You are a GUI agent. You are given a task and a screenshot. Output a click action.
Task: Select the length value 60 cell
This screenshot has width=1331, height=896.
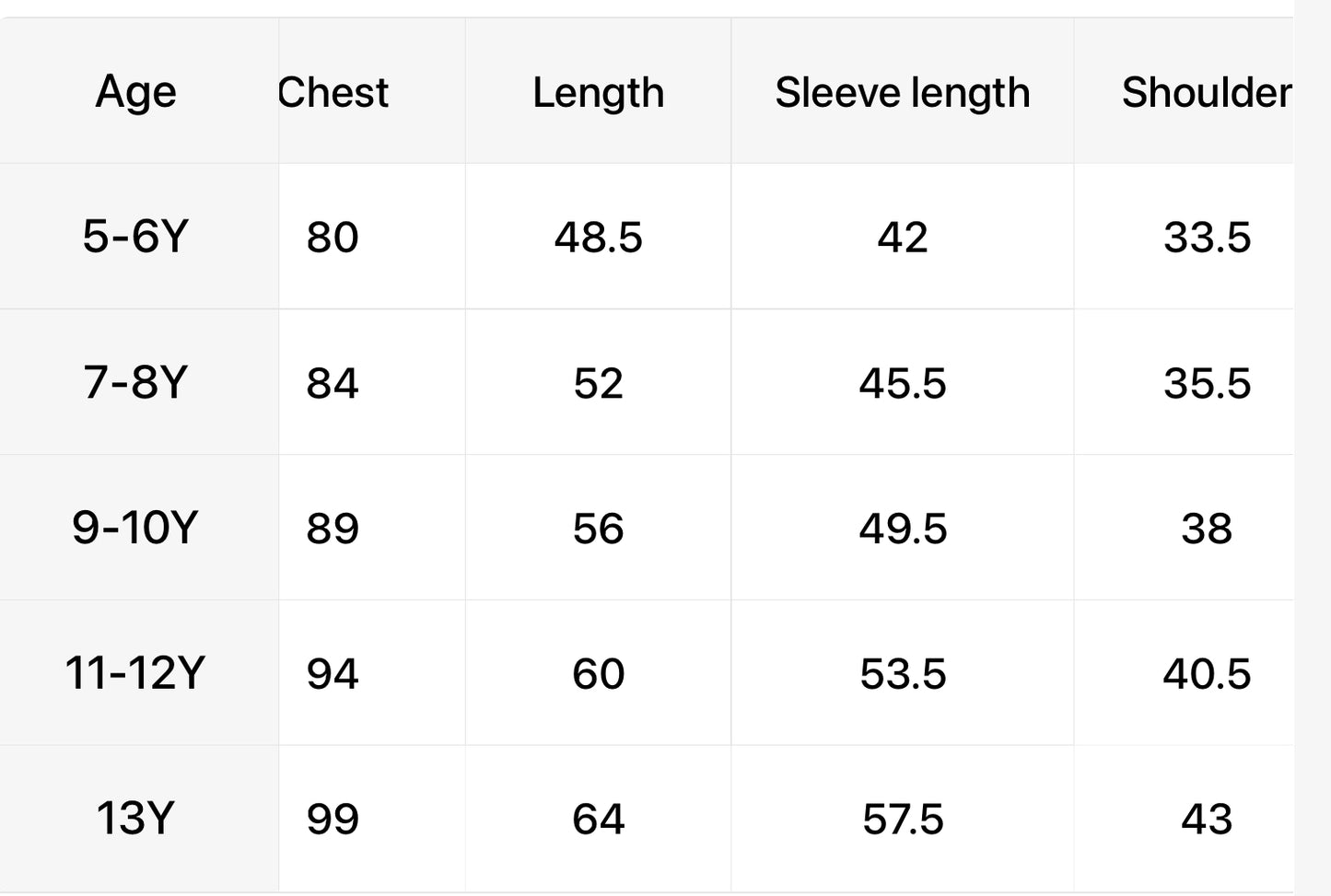click(598, 674)
